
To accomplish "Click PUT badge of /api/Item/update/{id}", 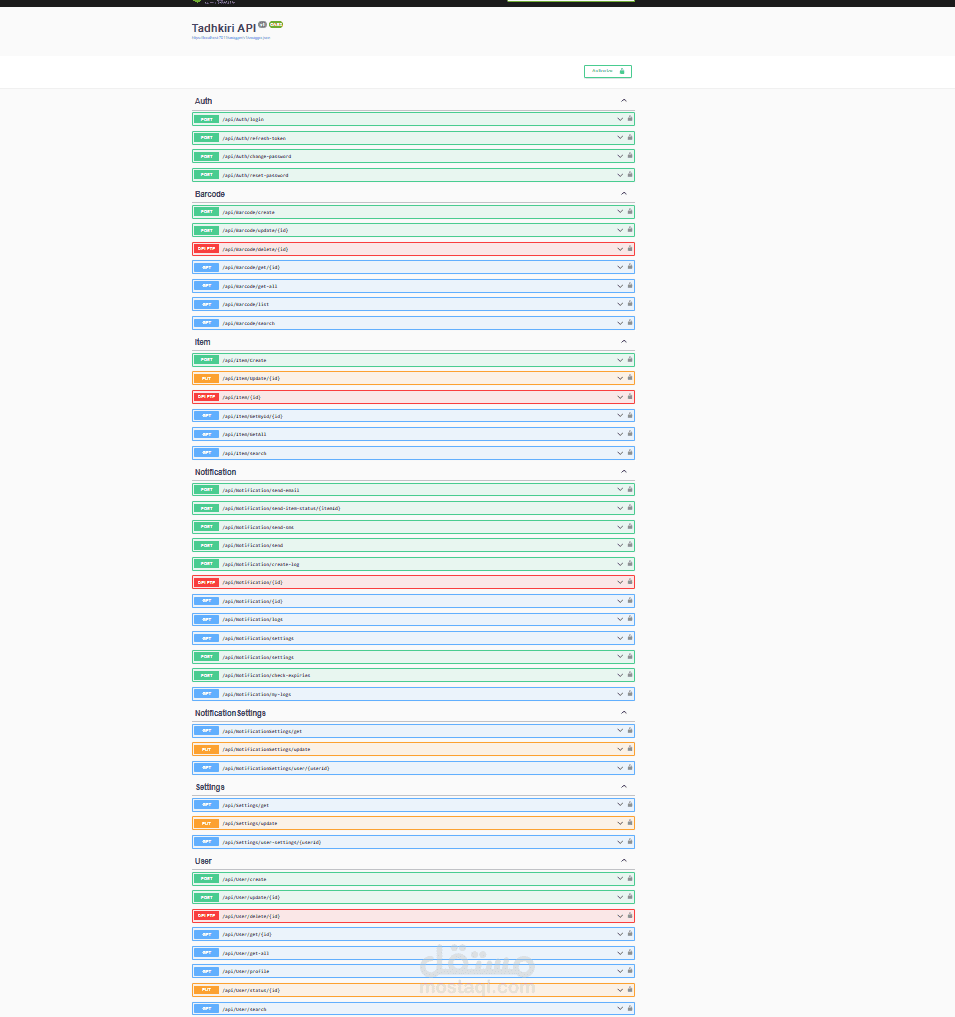I will [206, 378].
